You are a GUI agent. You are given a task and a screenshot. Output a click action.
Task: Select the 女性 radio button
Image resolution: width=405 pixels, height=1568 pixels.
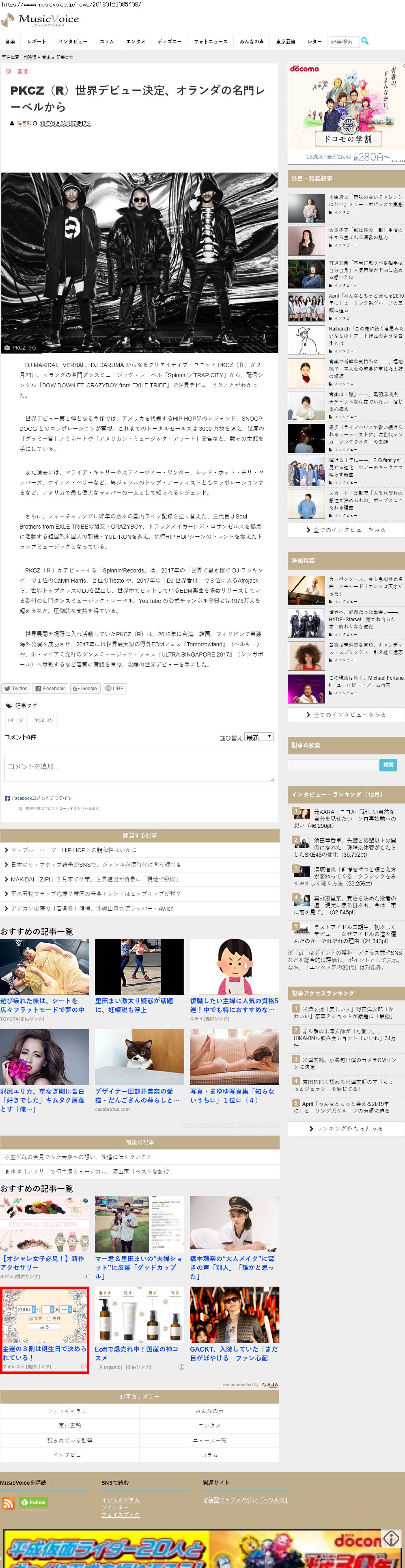click(32, 1318)
